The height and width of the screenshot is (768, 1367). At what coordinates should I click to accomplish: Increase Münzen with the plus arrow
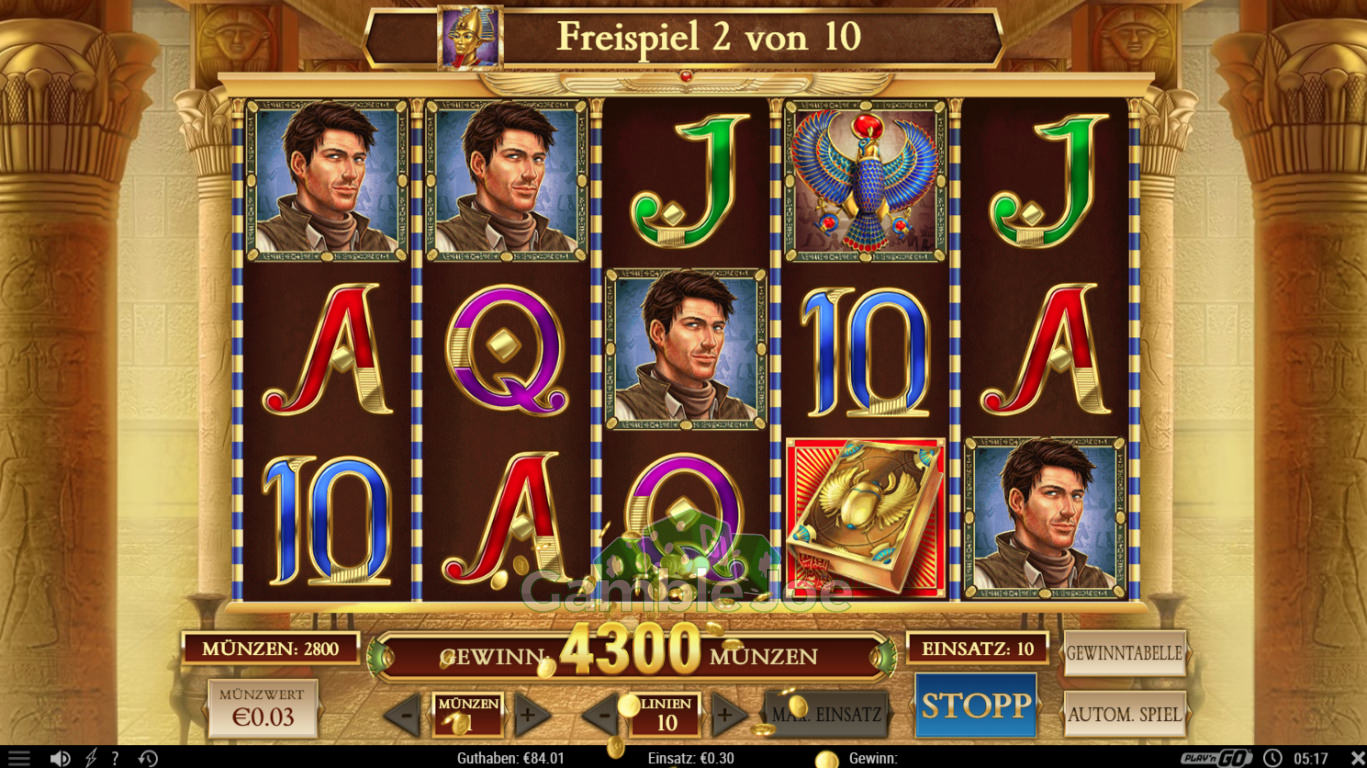[532, 715]
